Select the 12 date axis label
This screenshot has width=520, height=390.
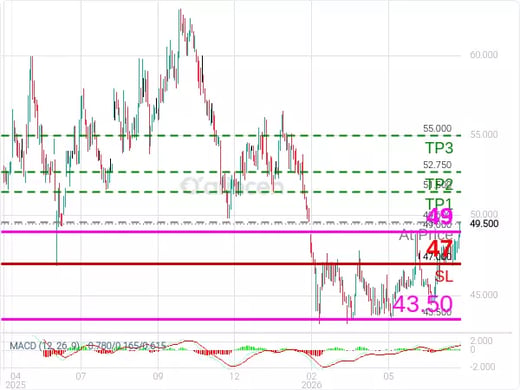click(235, 377)
